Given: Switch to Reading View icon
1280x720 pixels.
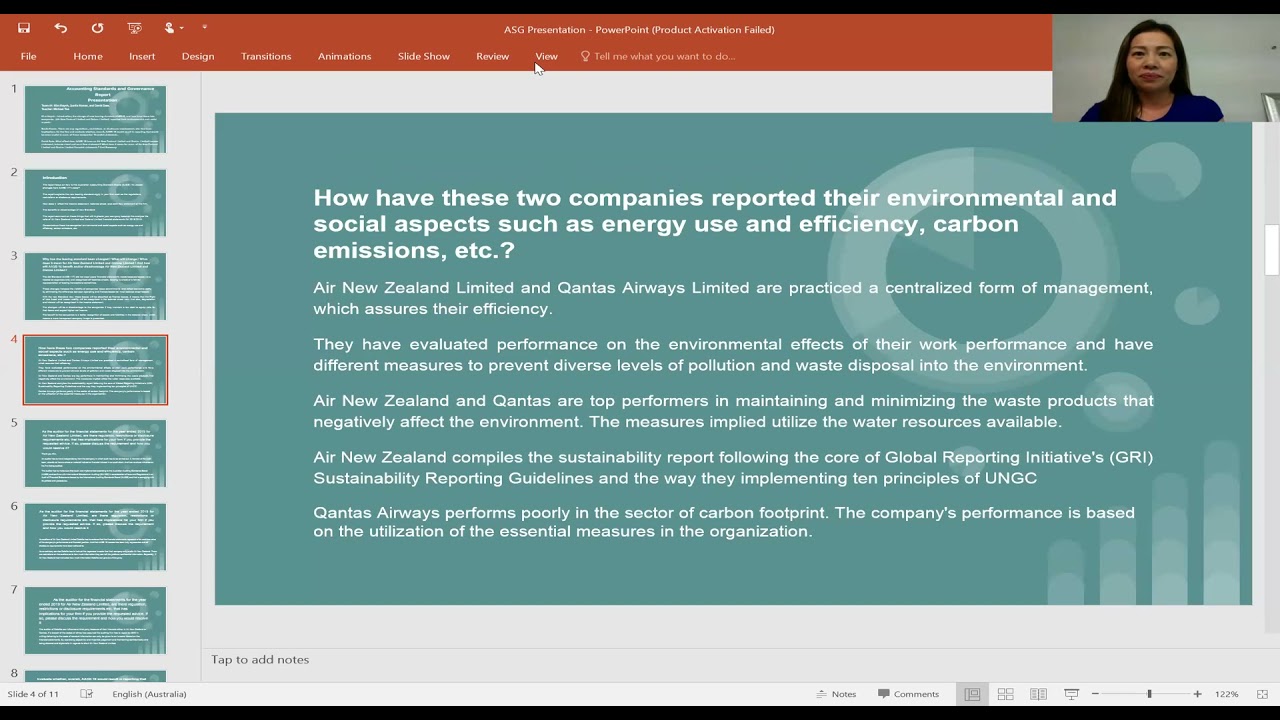Looking at the screenshot, I should coord(1038,694).
